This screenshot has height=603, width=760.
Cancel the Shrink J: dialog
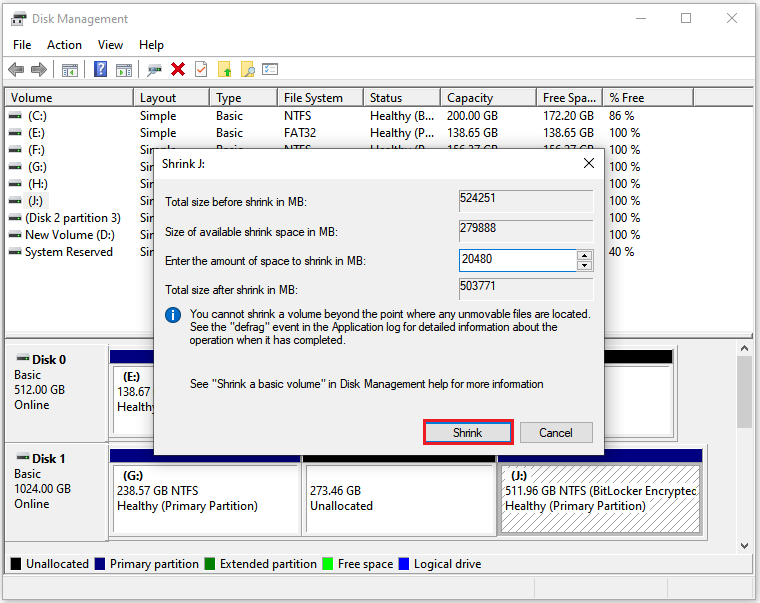556,432
